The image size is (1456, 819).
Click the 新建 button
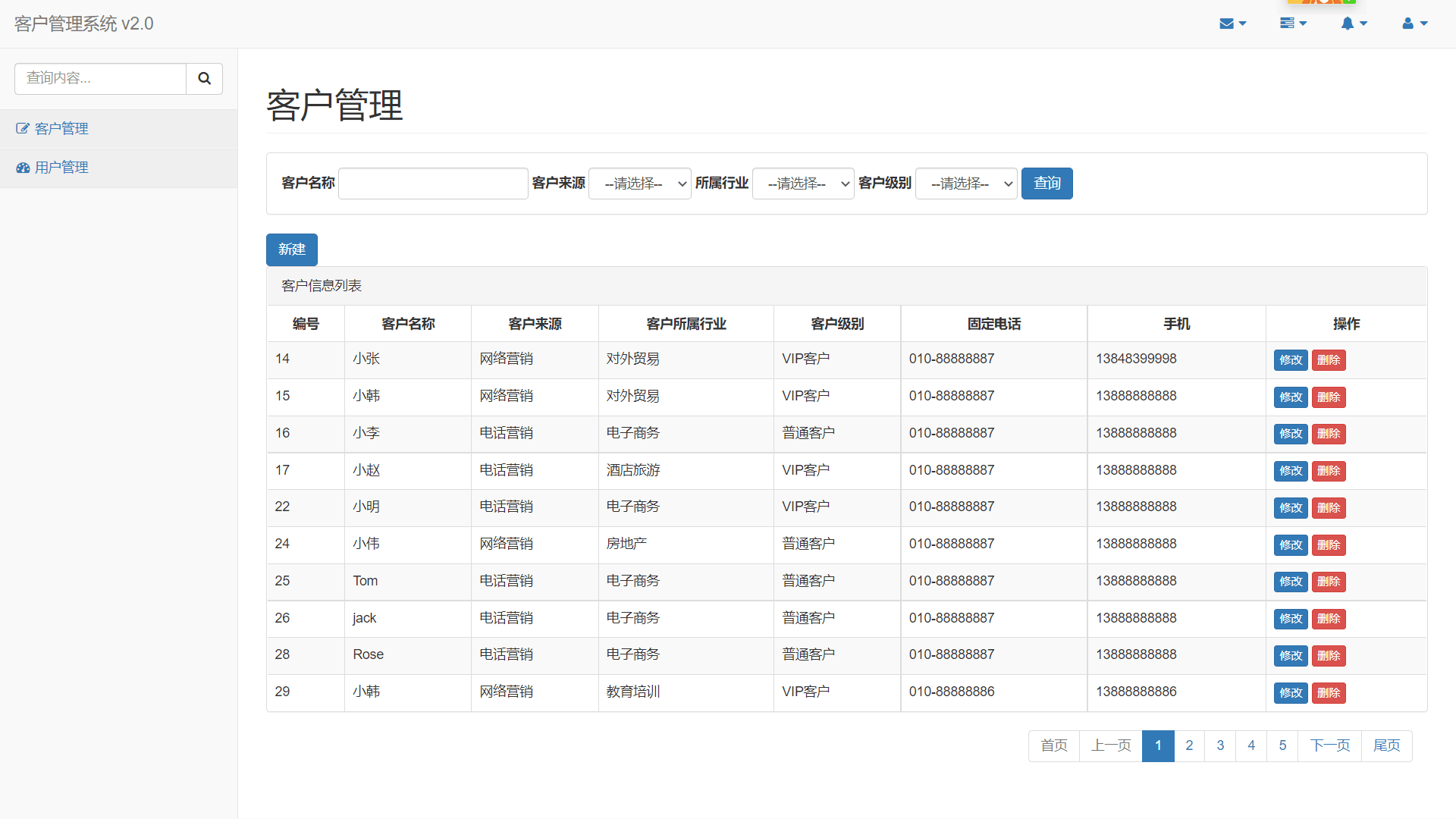tap(292, 249)
